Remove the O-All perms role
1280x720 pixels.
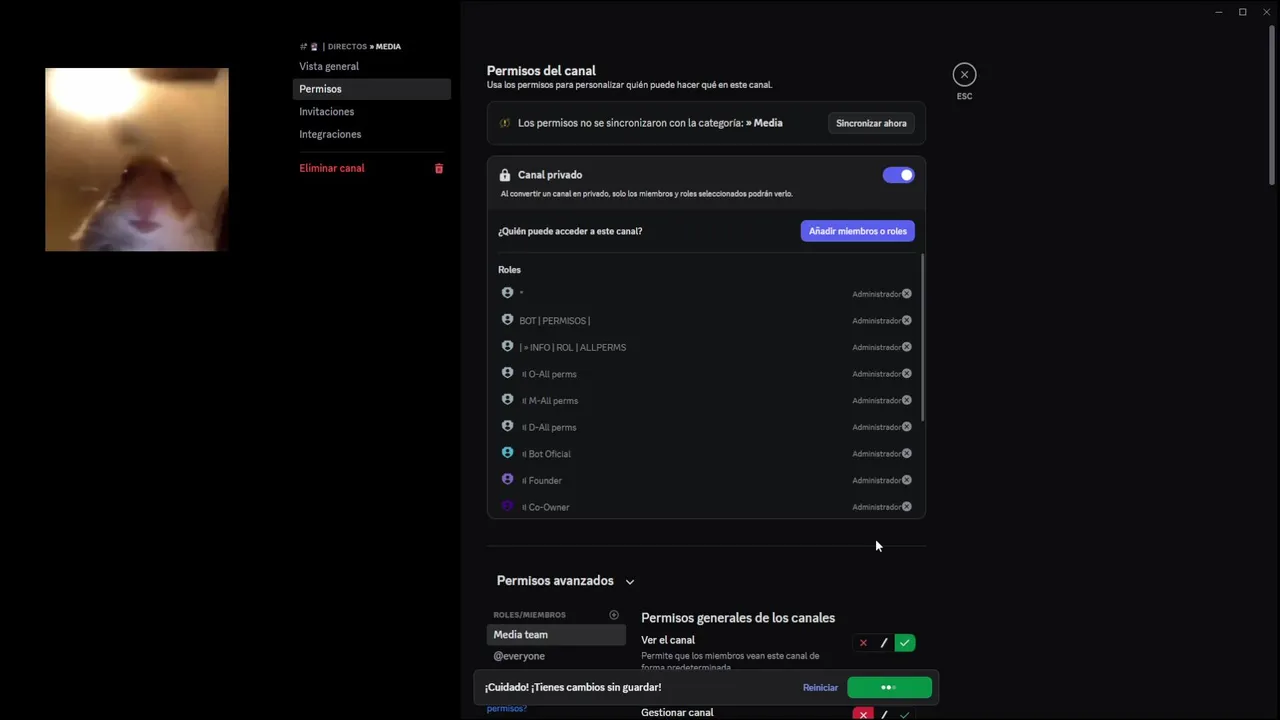[906, 373]
